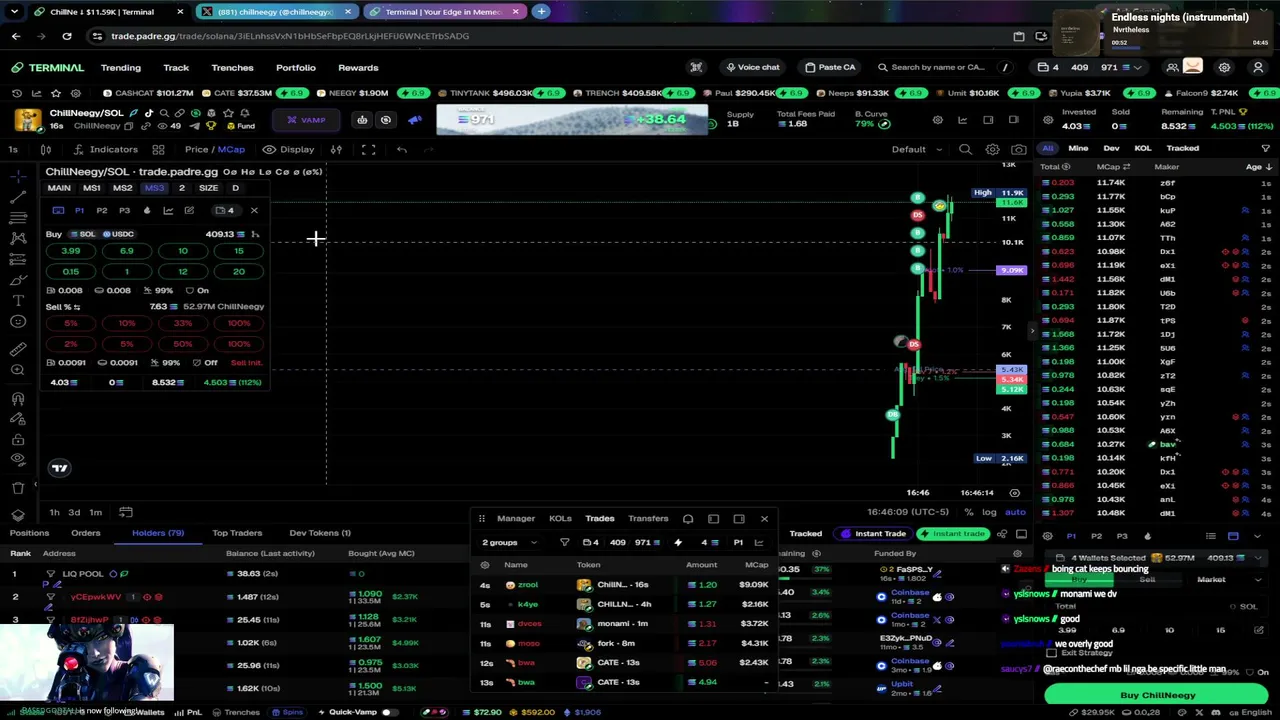Toggle MEV protection Off setting for sells
This screenshot has width=1280, height=720.
click(204, 363)
